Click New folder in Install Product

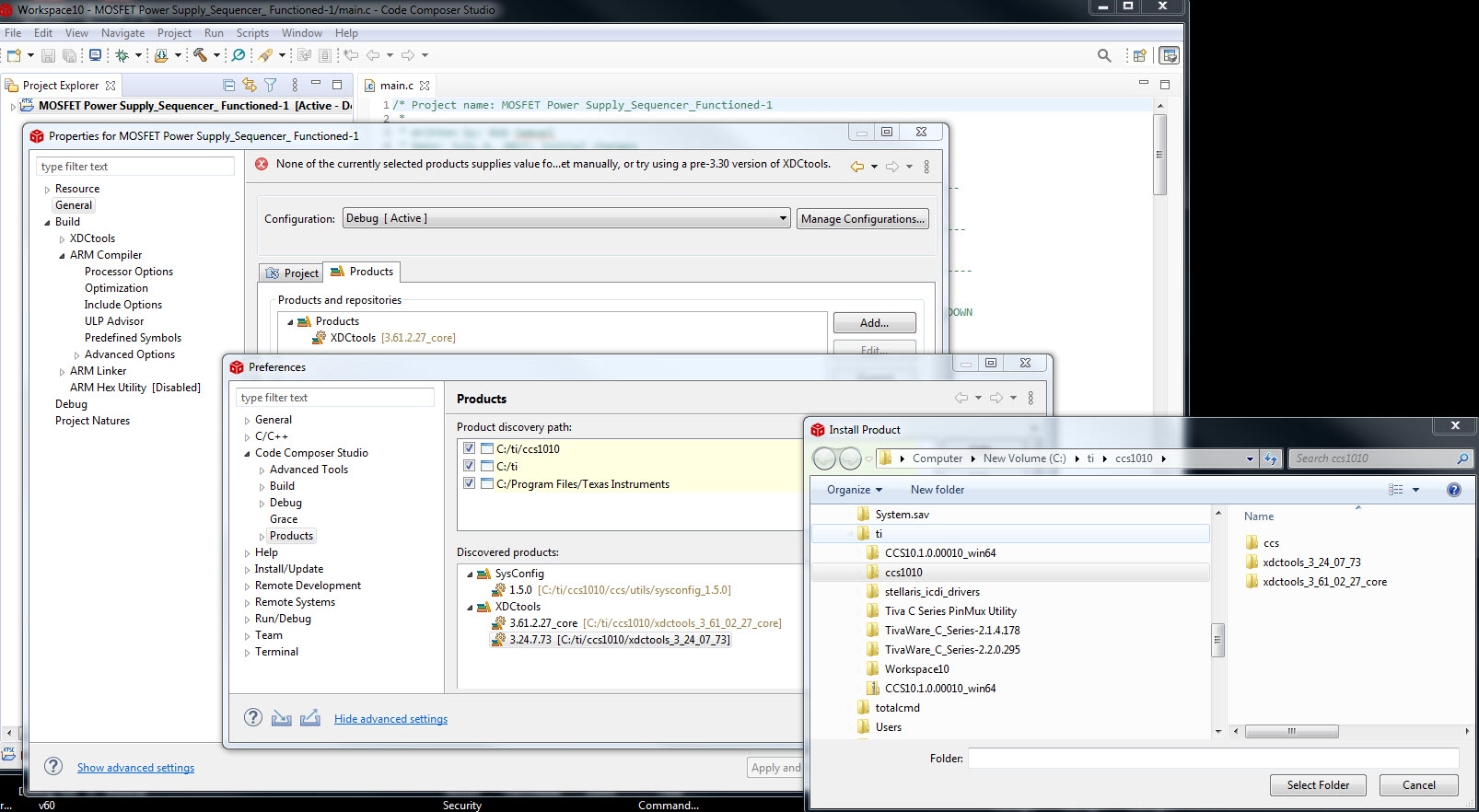click(937, 490)
